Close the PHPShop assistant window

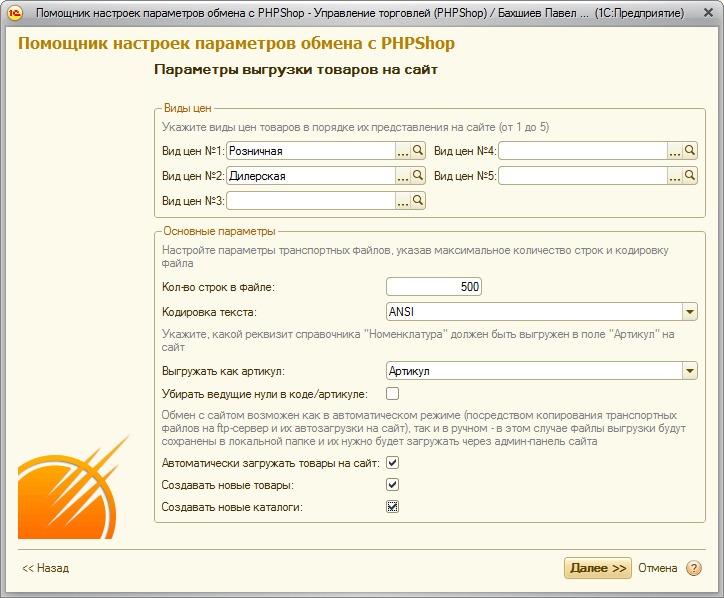[x=708, y=12]
